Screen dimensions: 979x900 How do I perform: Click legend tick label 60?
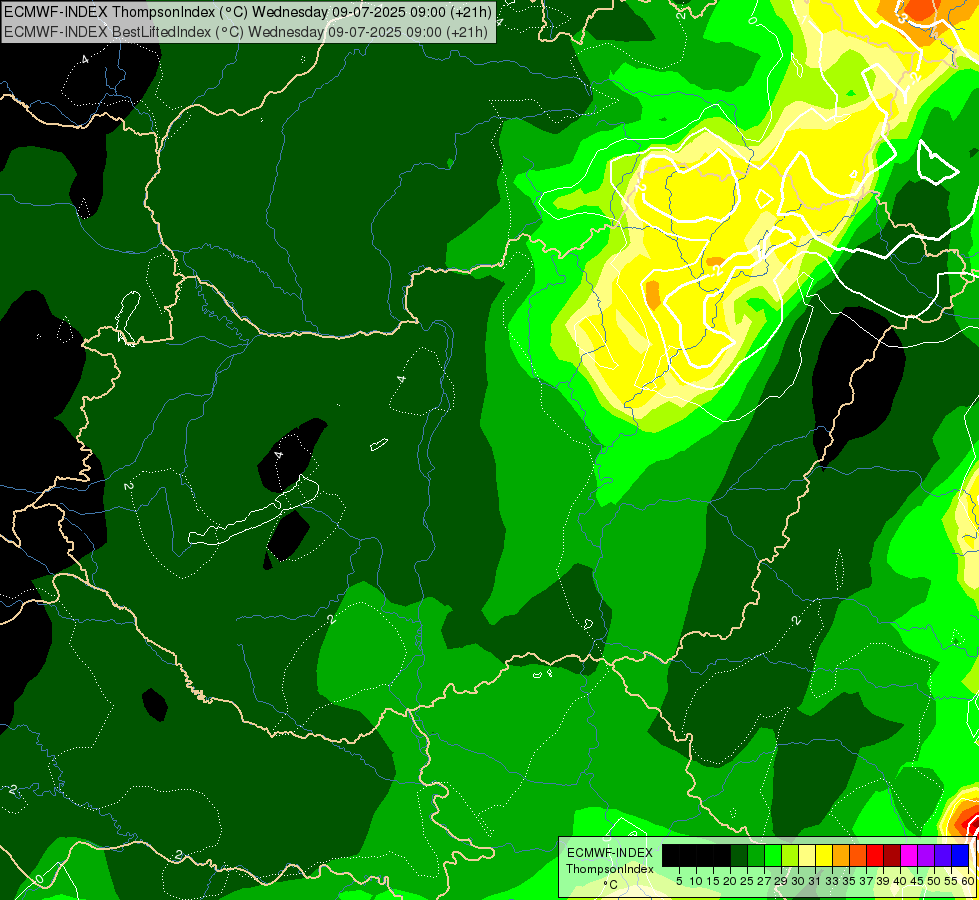[x=968, y=881]
